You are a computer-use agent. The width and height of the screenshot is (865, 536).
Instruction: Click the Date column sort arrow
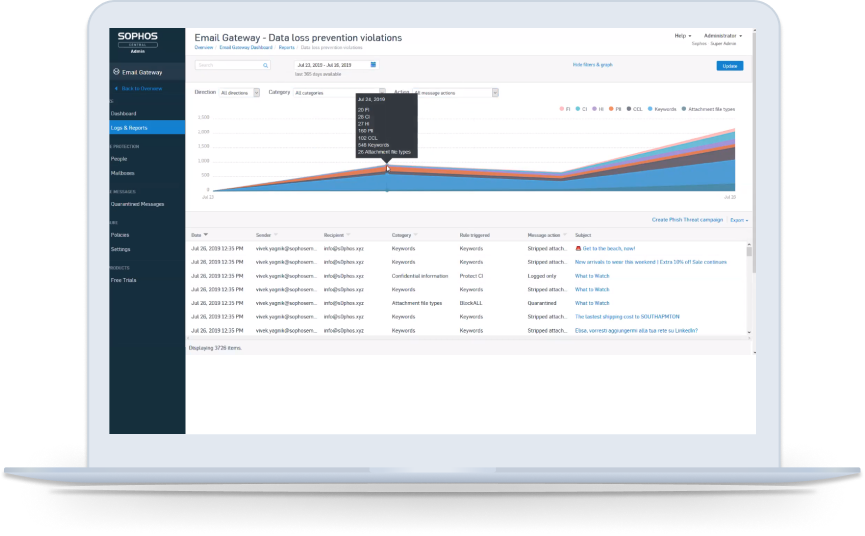click(206, 235)
